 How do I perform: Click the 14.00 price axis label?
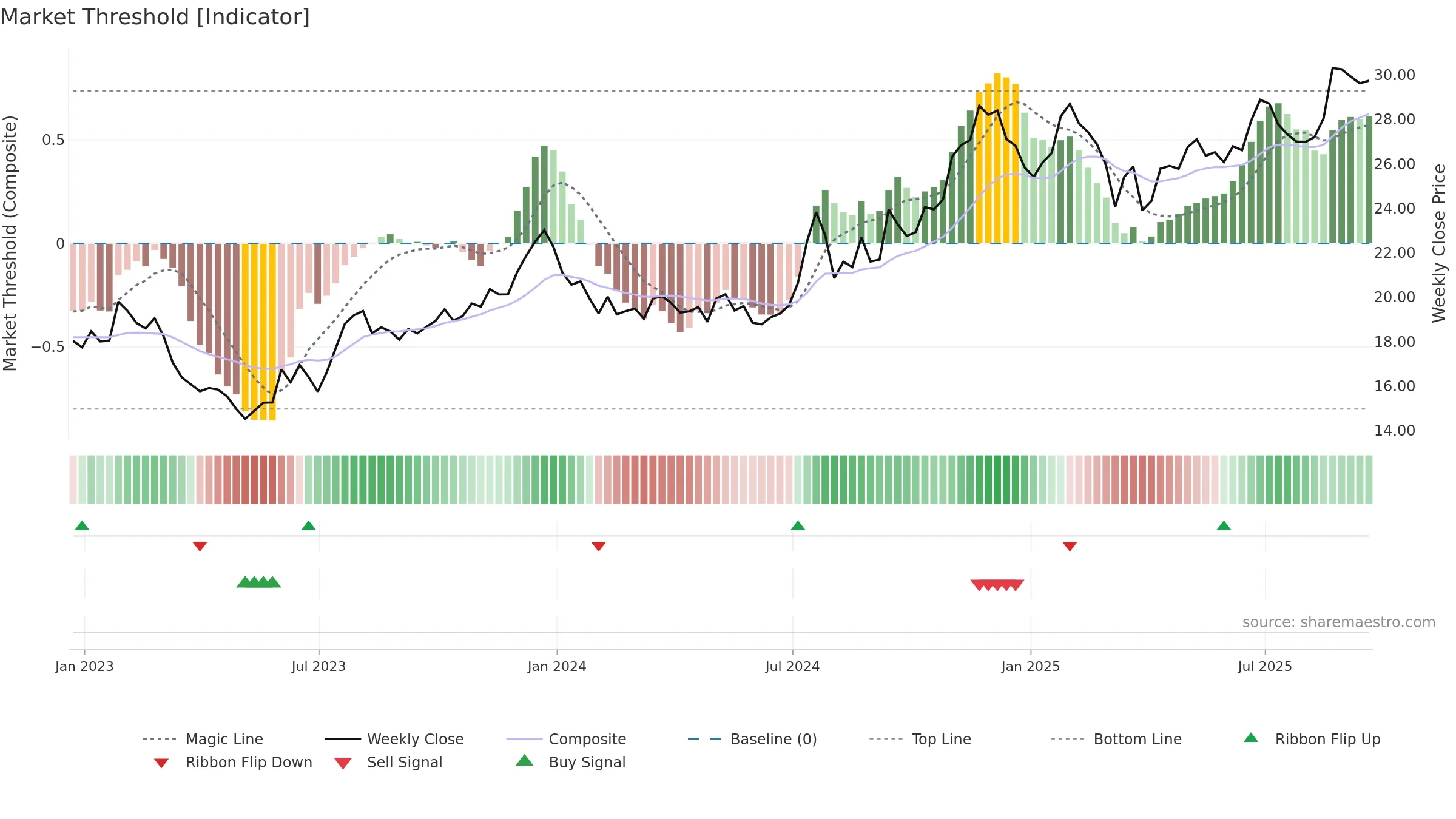pos(1394,431)
